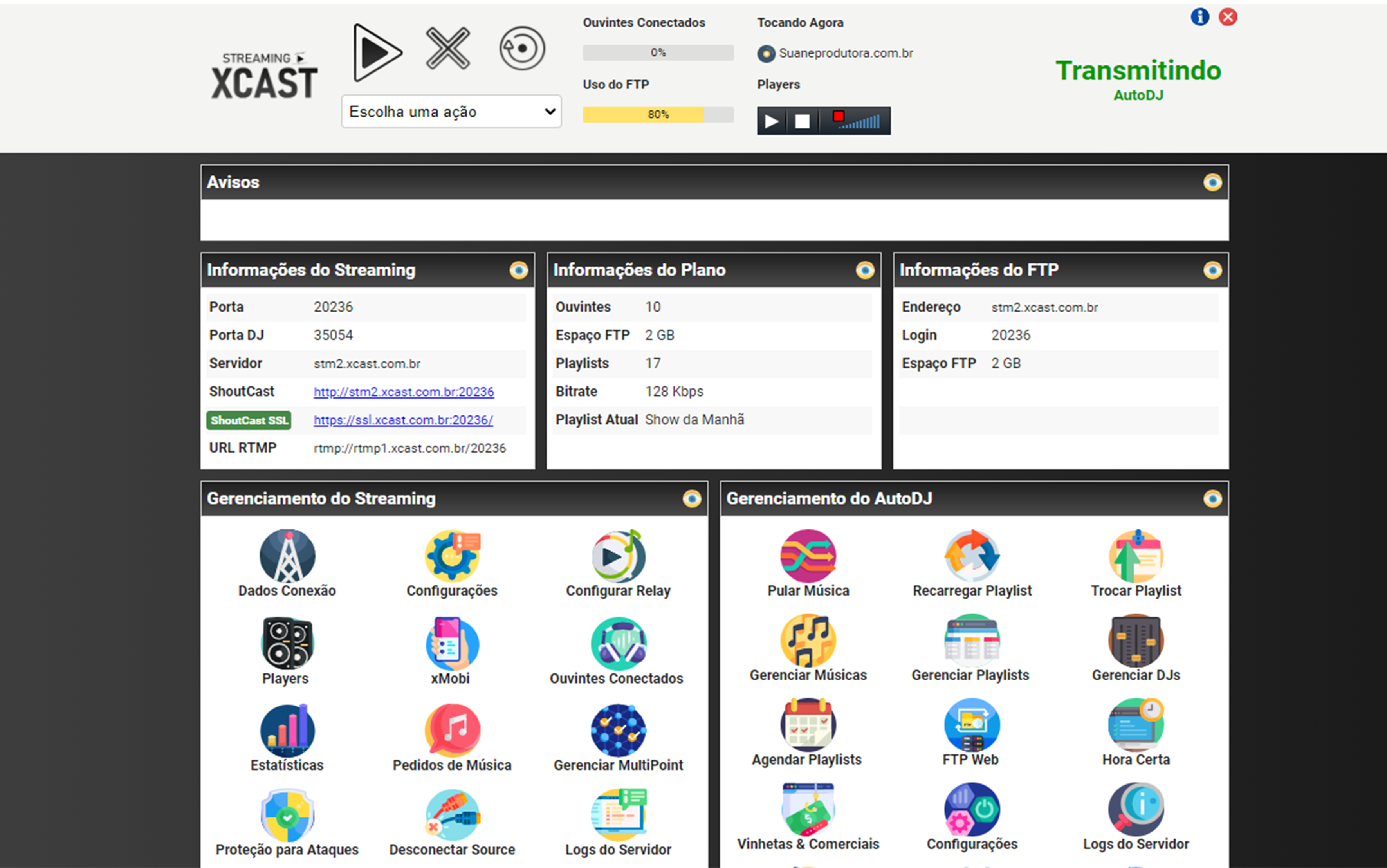Click the X stop streaming icon
The height and width of the screenshot is (868, 1387).
click(447, 49)
